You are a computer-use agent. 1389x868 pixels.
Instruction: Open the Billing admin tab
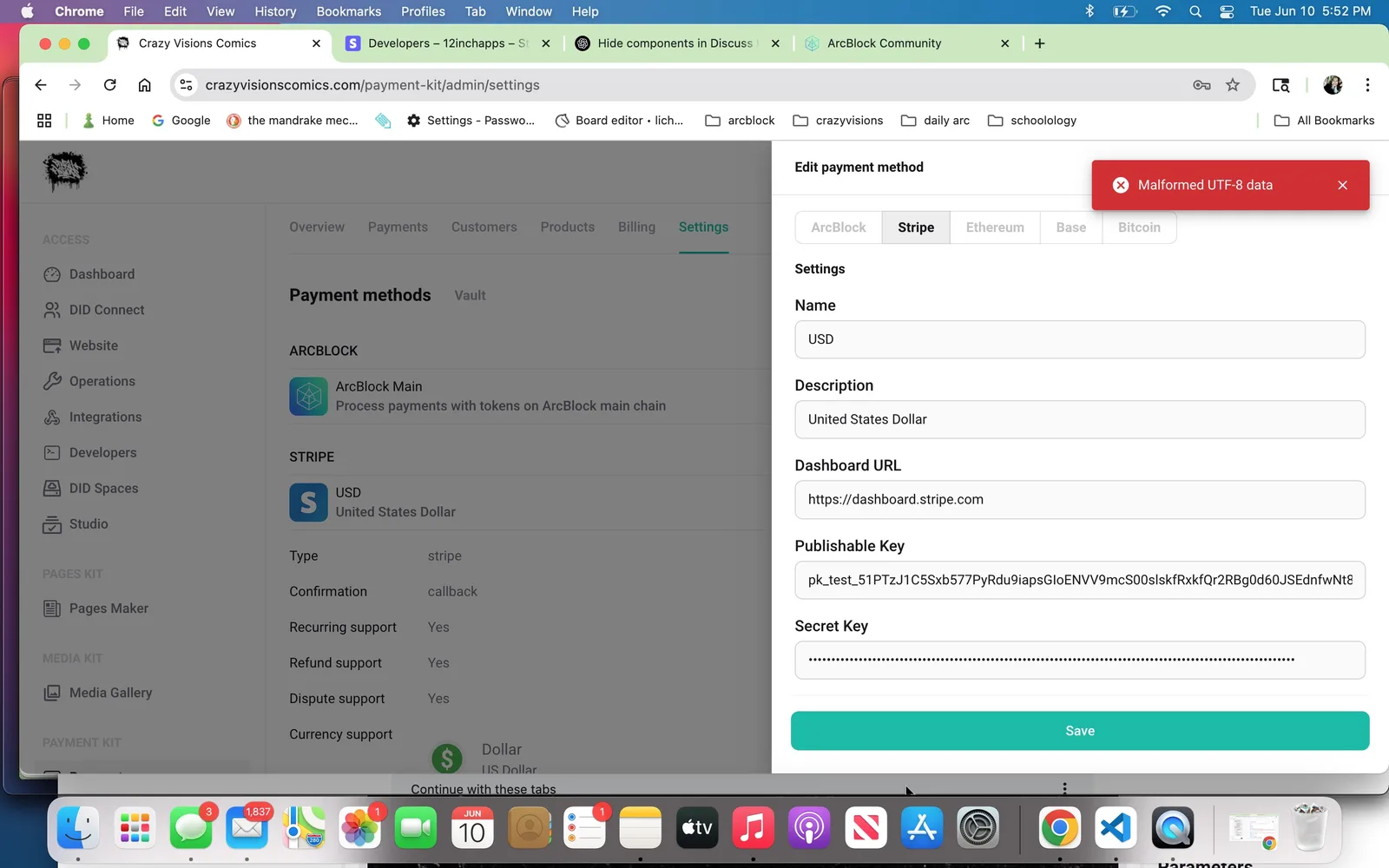(636, 227)
